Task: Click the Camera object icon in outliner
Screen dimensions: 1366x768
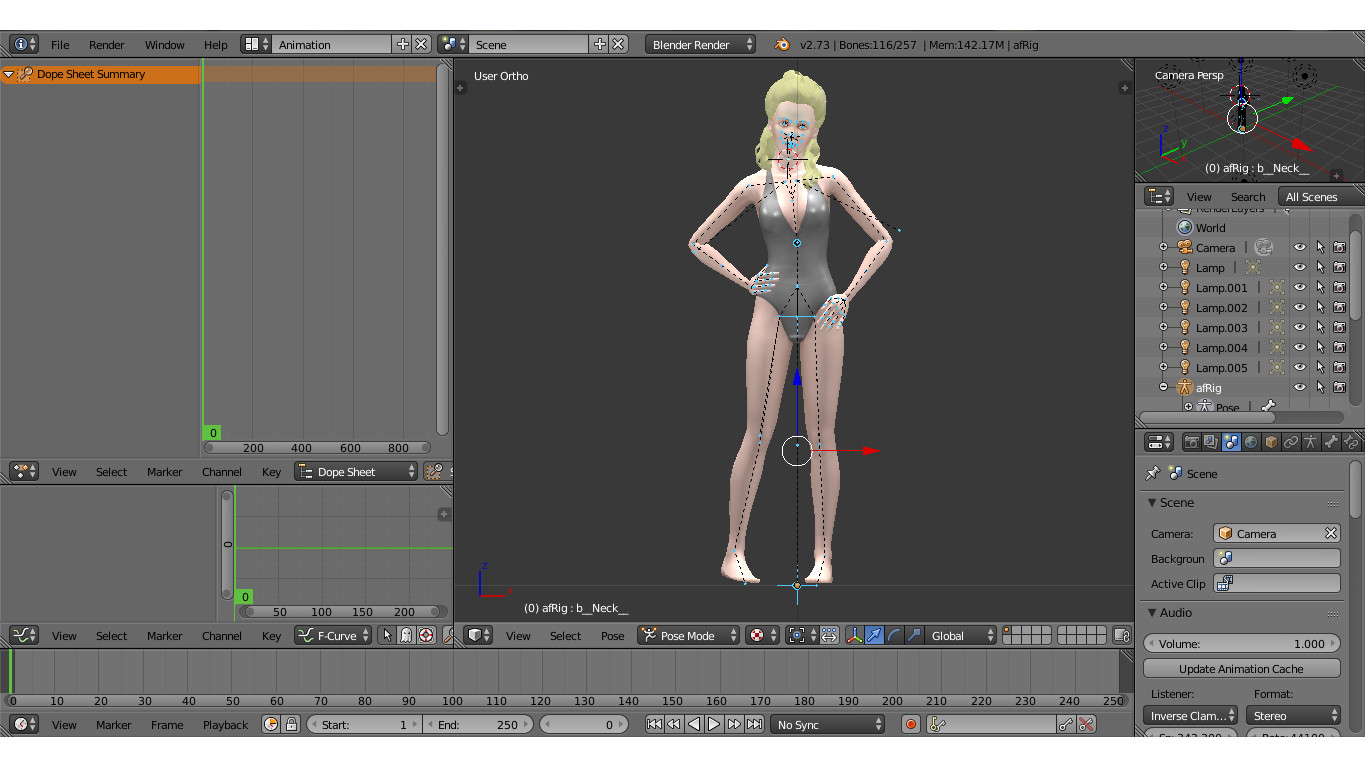Action: (x=1185, y=247)
